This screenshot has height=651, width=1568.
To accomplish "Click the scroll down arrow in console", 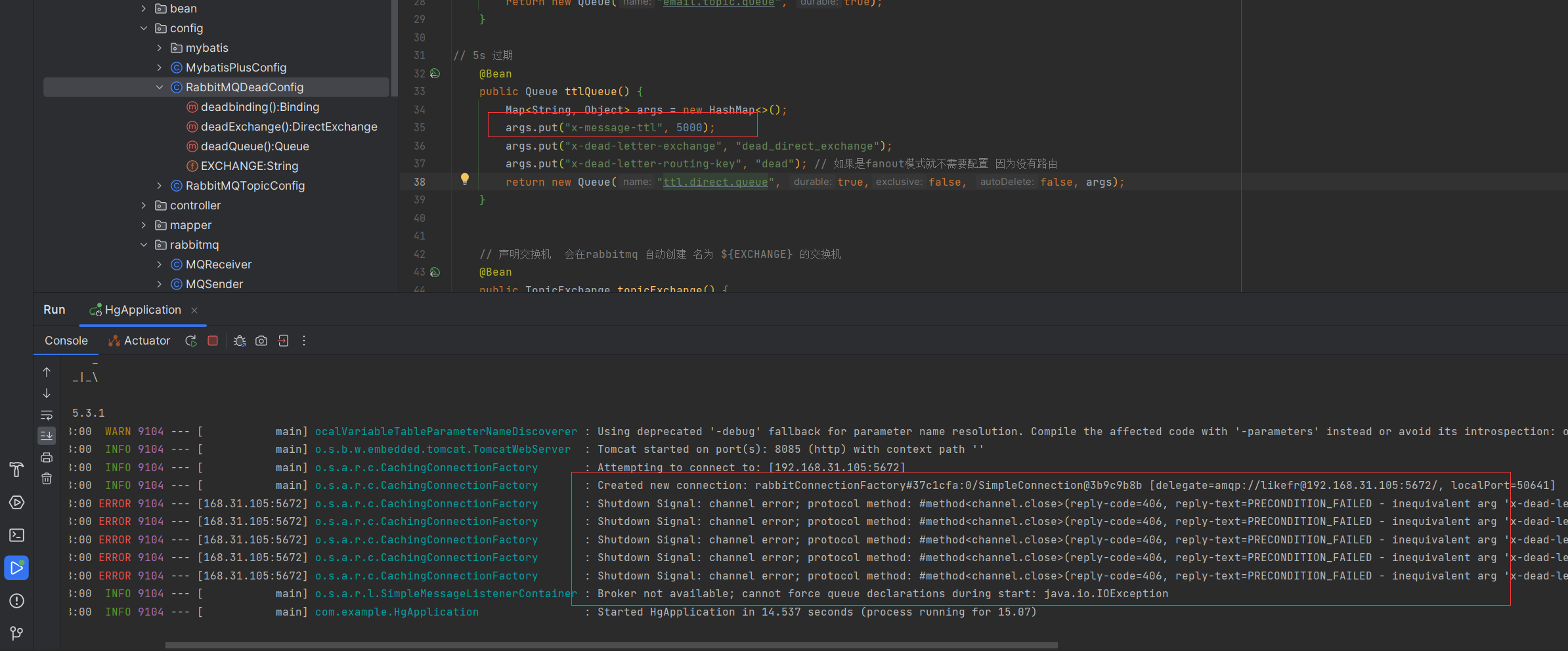I will click(x=47, y=393).
